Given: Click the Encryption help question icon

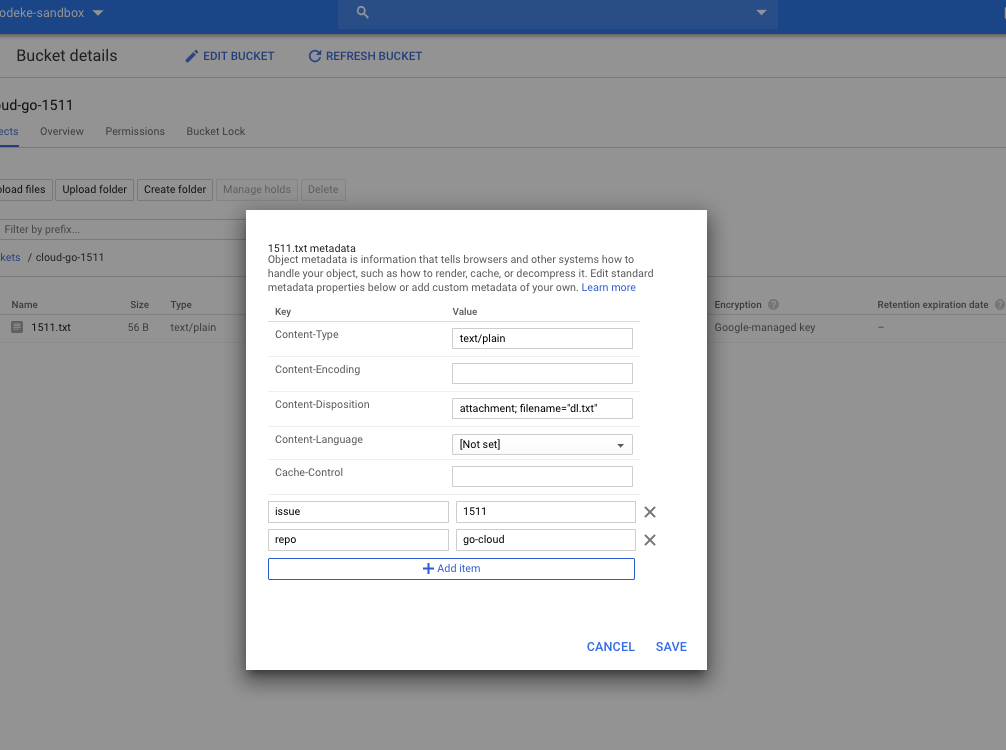Looking at the screenshot, I should [773, 305].
